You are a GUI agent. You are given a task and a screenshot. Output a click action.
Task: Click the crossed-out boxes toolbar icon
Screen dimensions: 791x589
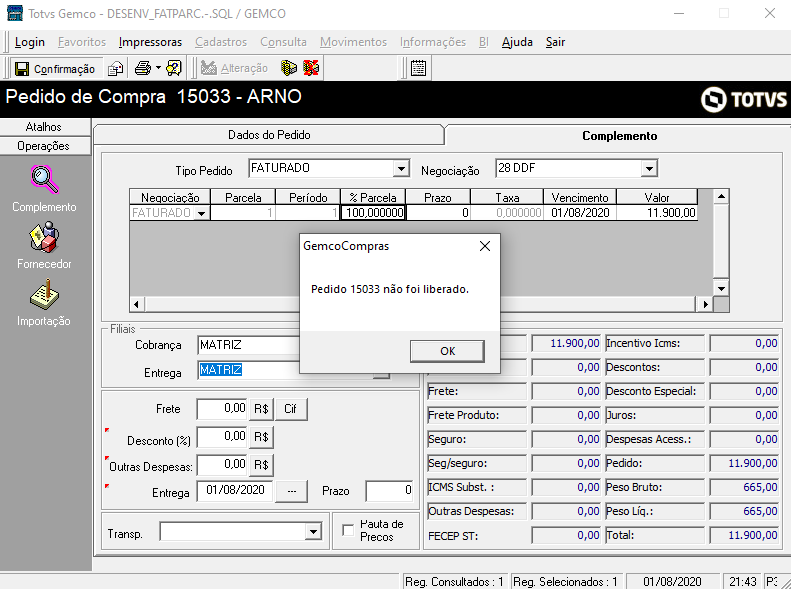pos(311,68)
